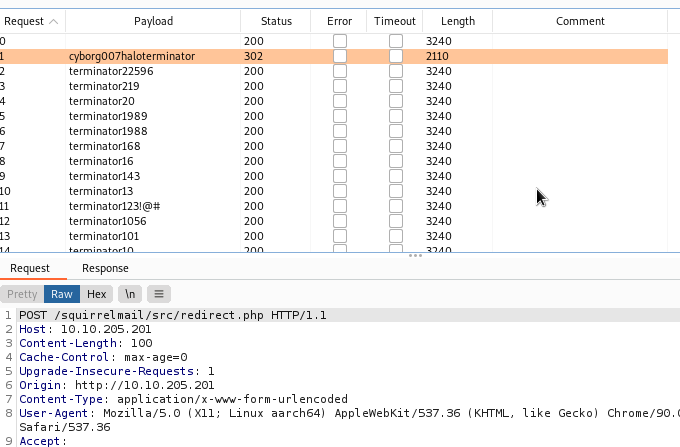Toggle Error checkbox for terminator123!@# row

pyautogui.click(x=340, y=206)
